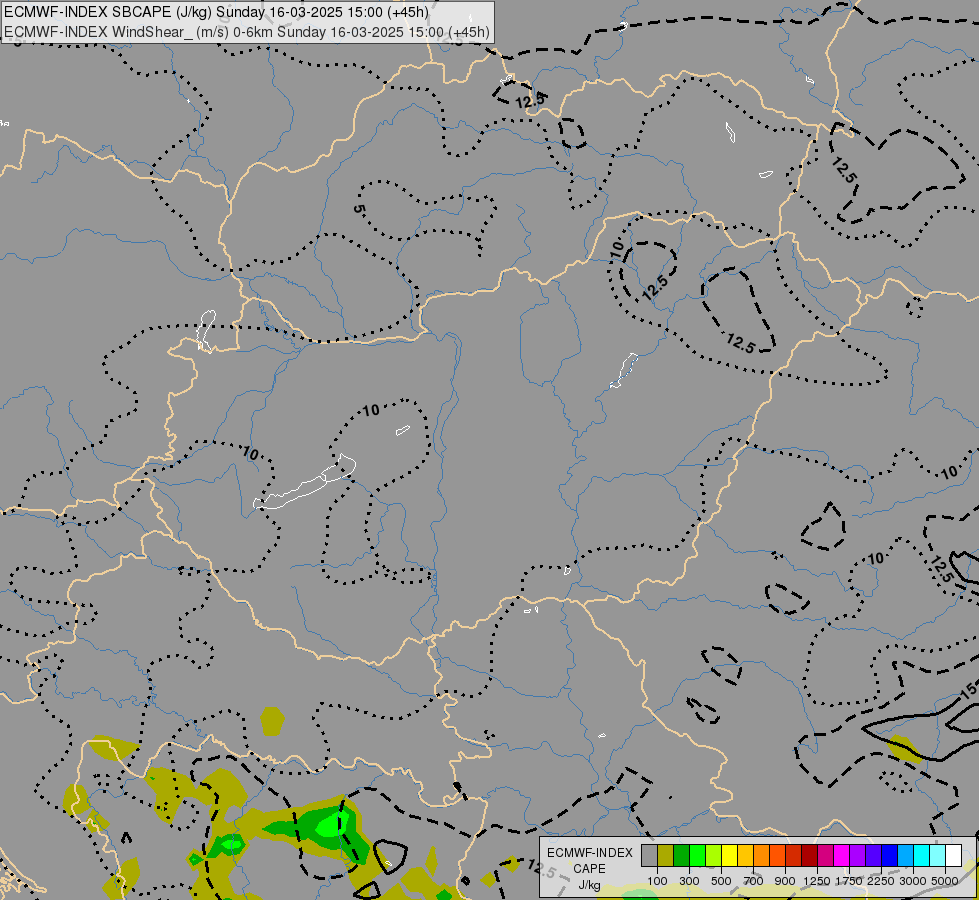Viewport: 979px width, 900px height.
Task: Click the 1750 value under the legend
Action: [x=849, y=881]
